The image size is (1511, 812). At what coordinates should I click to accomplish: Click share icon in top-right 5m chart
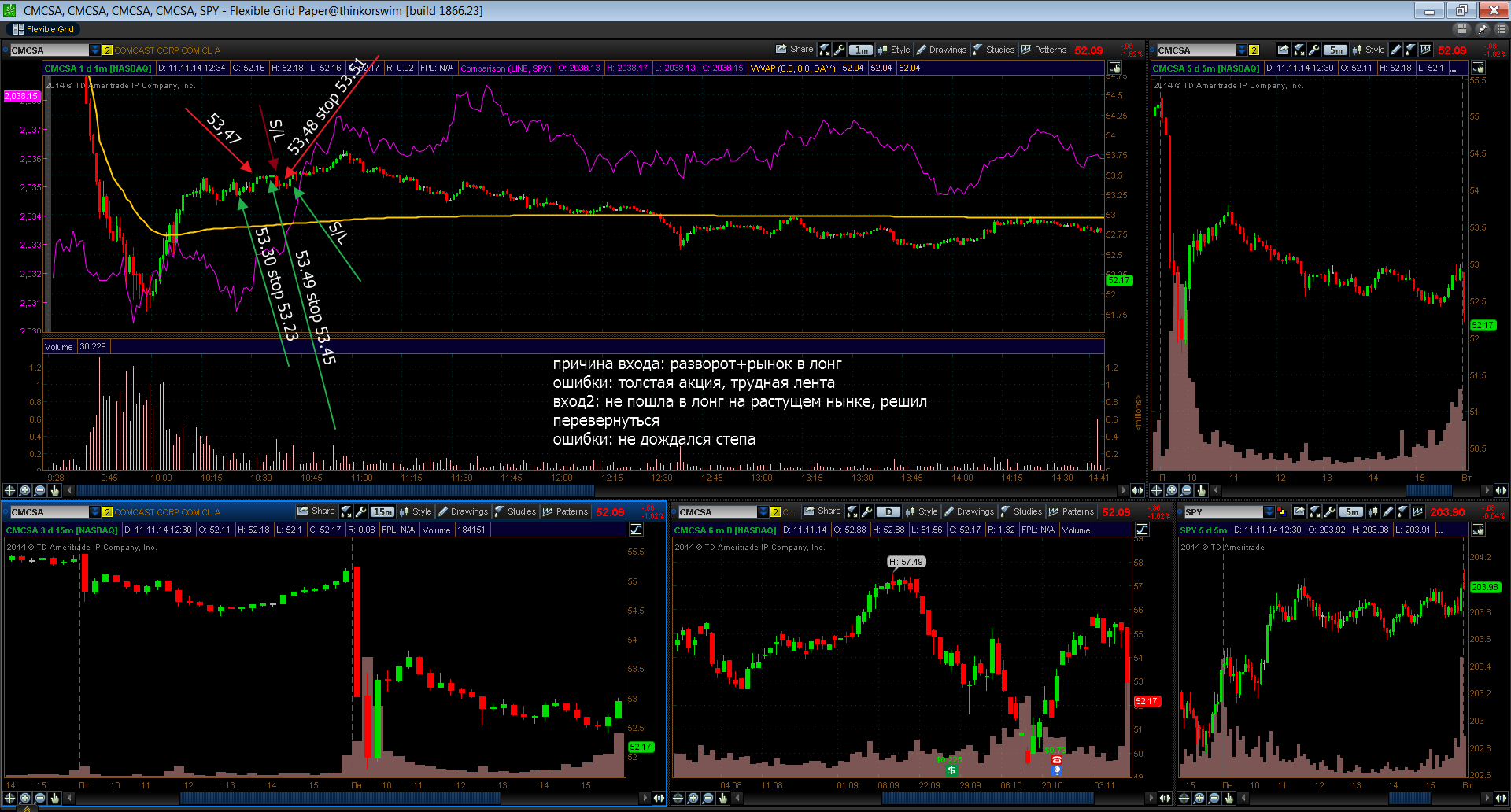1284,50
